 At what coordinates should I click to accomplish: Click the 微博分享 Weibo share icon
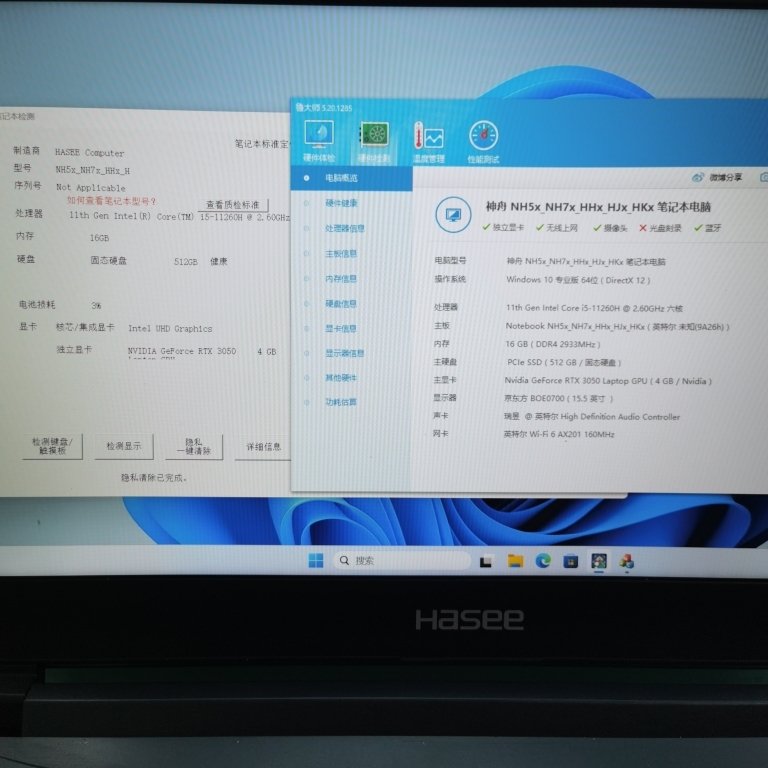(x=718, y=177)
